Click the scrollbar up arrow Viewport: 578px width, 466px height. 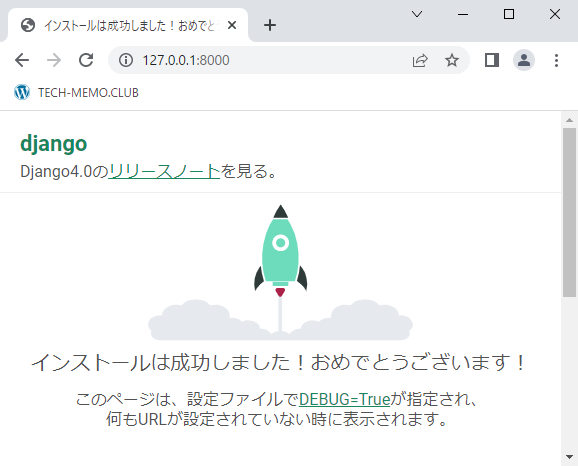pos(569,120)
